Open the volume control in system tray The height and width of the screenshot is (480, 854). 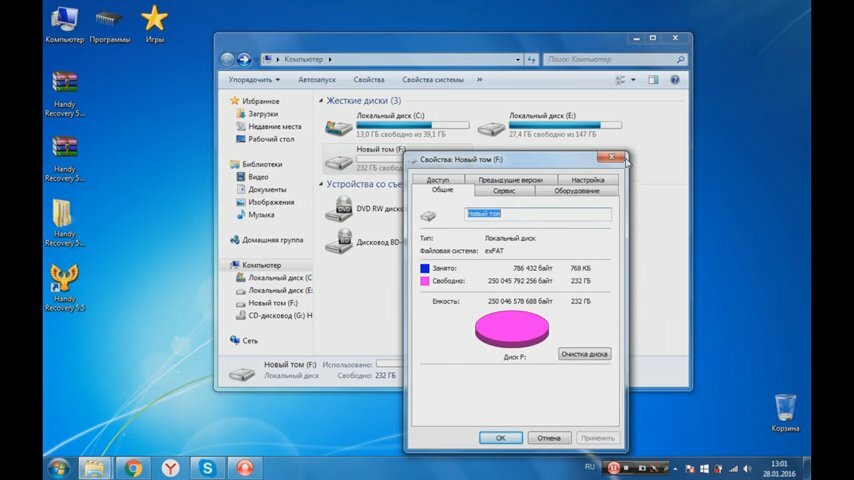pyautogui.click(x=747, y=469)
